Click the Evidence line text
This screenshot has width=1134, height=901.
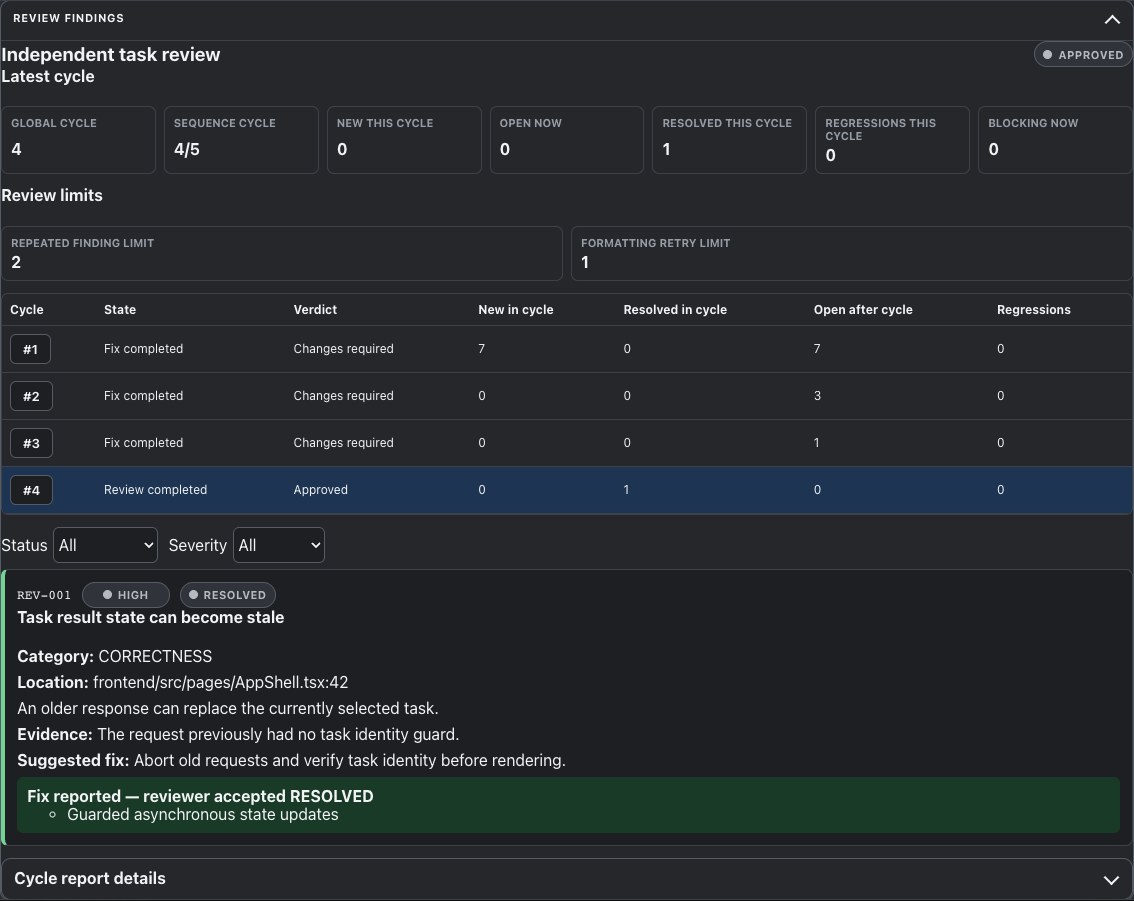[x=238, y=735]
